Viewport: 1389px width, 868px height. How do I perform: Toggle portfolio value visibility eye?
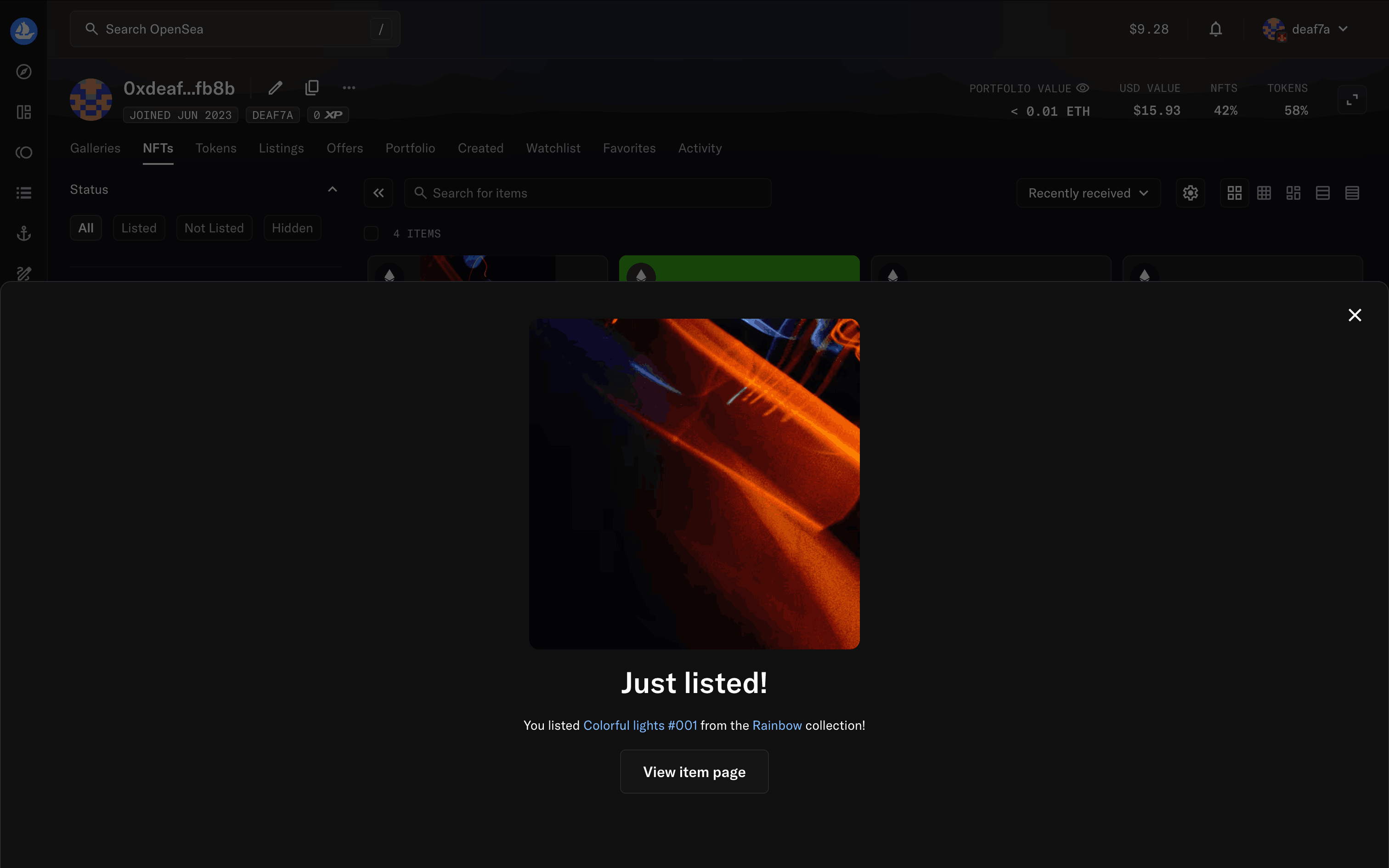click(x=1083, y=88)
